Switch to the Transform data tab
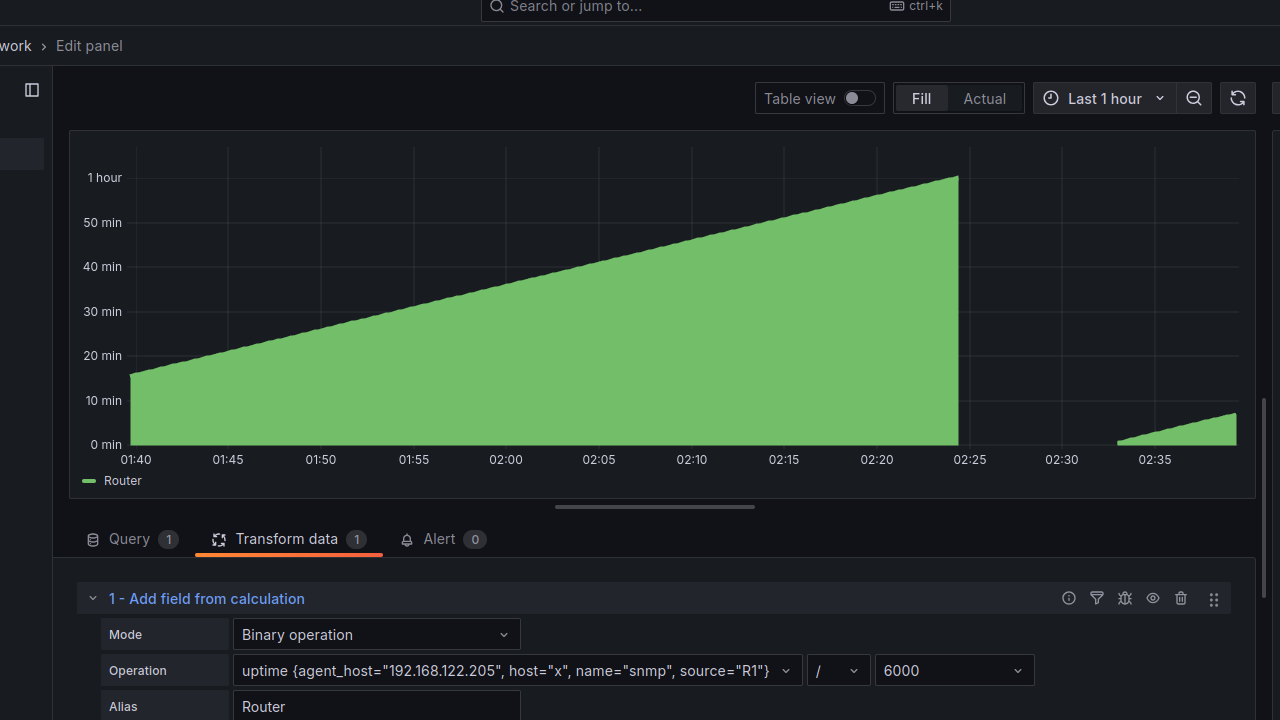This screenshot has height=720, width=1280. pyautogui.click(x=289, y=539)
